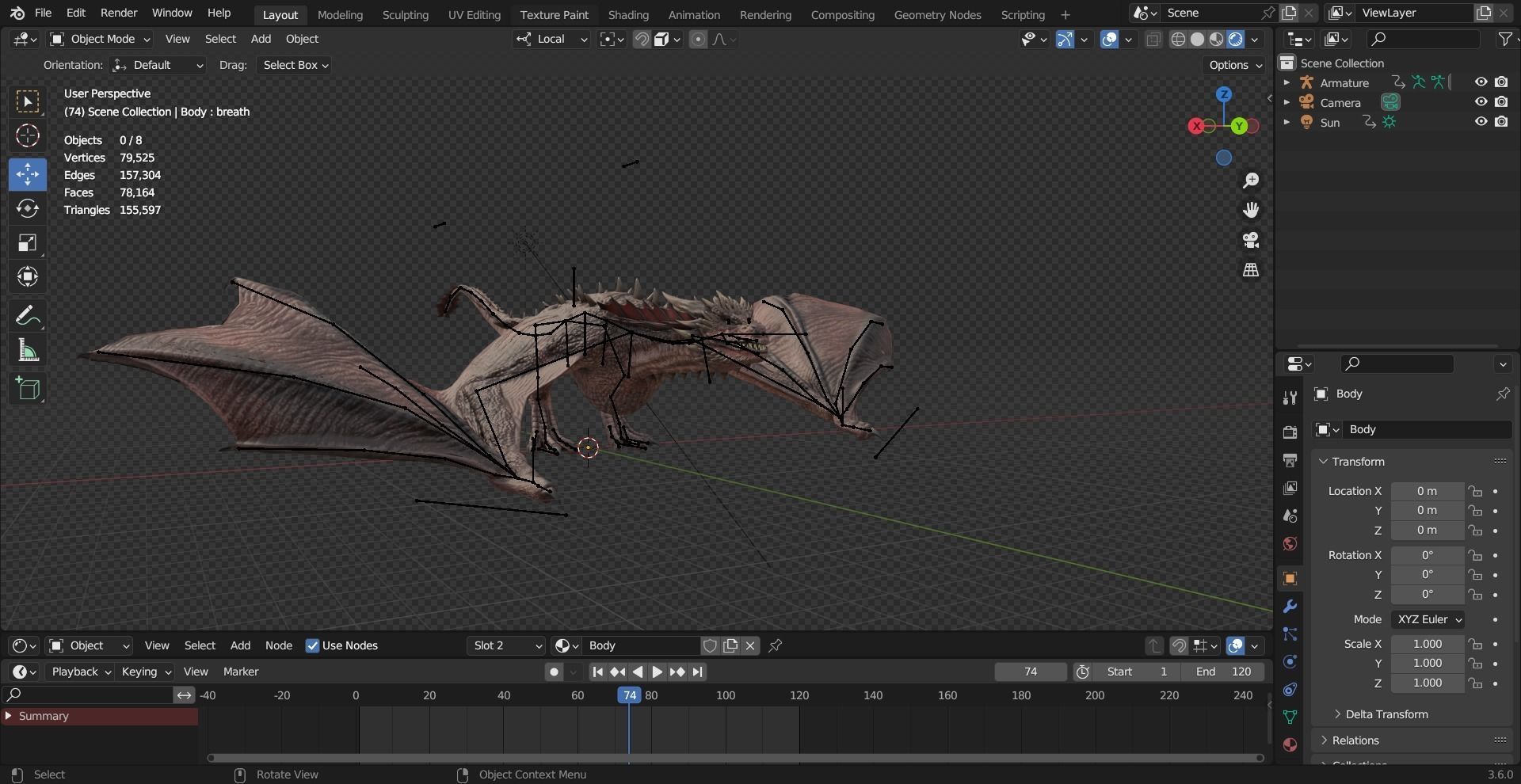This screenshot has height=784, width=1521.
Task: Open the Orientation Default dropdown
Action: (158, 65)
